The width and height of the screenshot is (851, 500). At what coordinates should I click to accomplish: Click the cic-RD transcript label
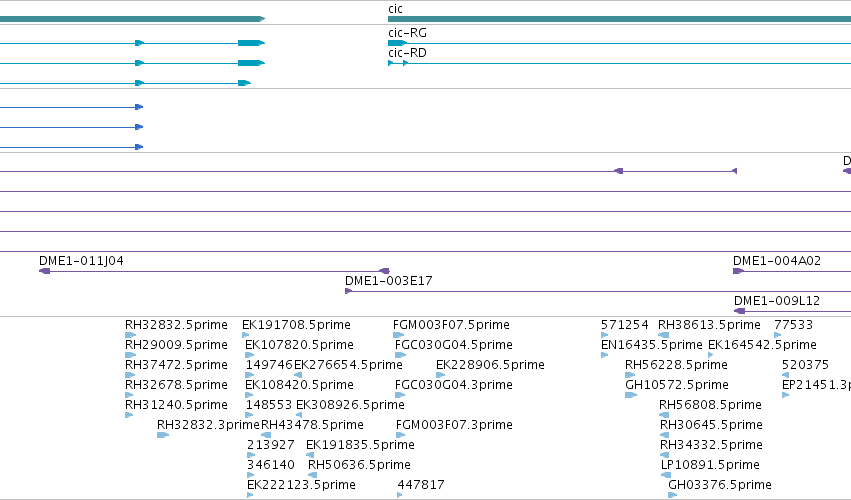pos(407,53)
